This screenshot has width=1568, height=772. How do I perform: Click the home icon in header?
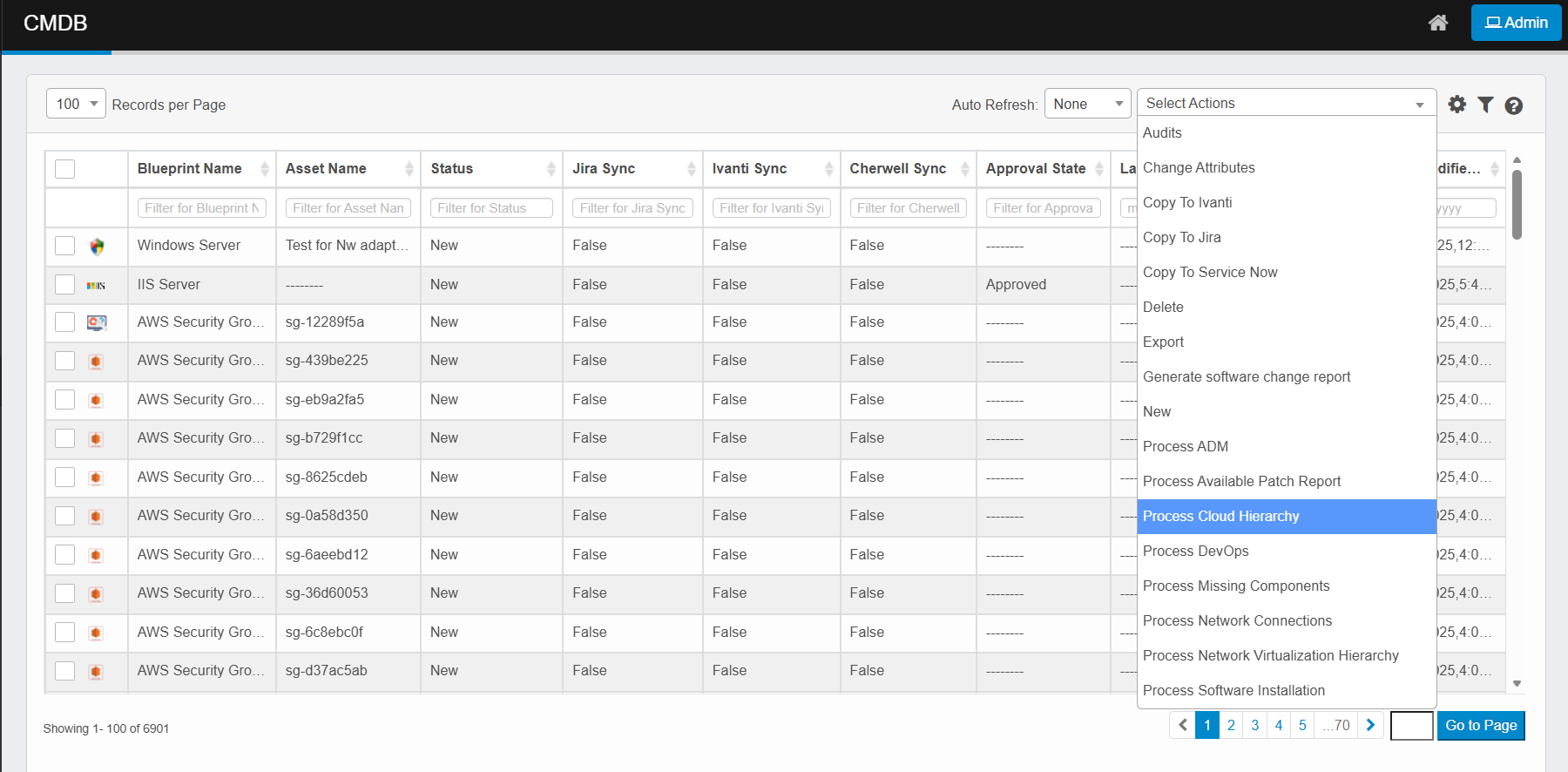[x=1438, y=23]
